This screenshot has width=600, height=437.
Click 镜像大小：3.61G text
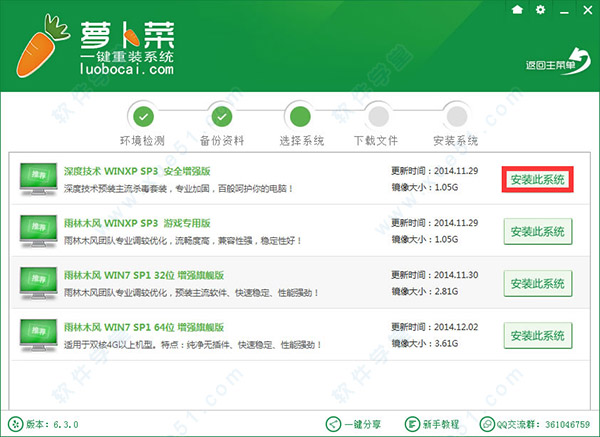point(424,343)
